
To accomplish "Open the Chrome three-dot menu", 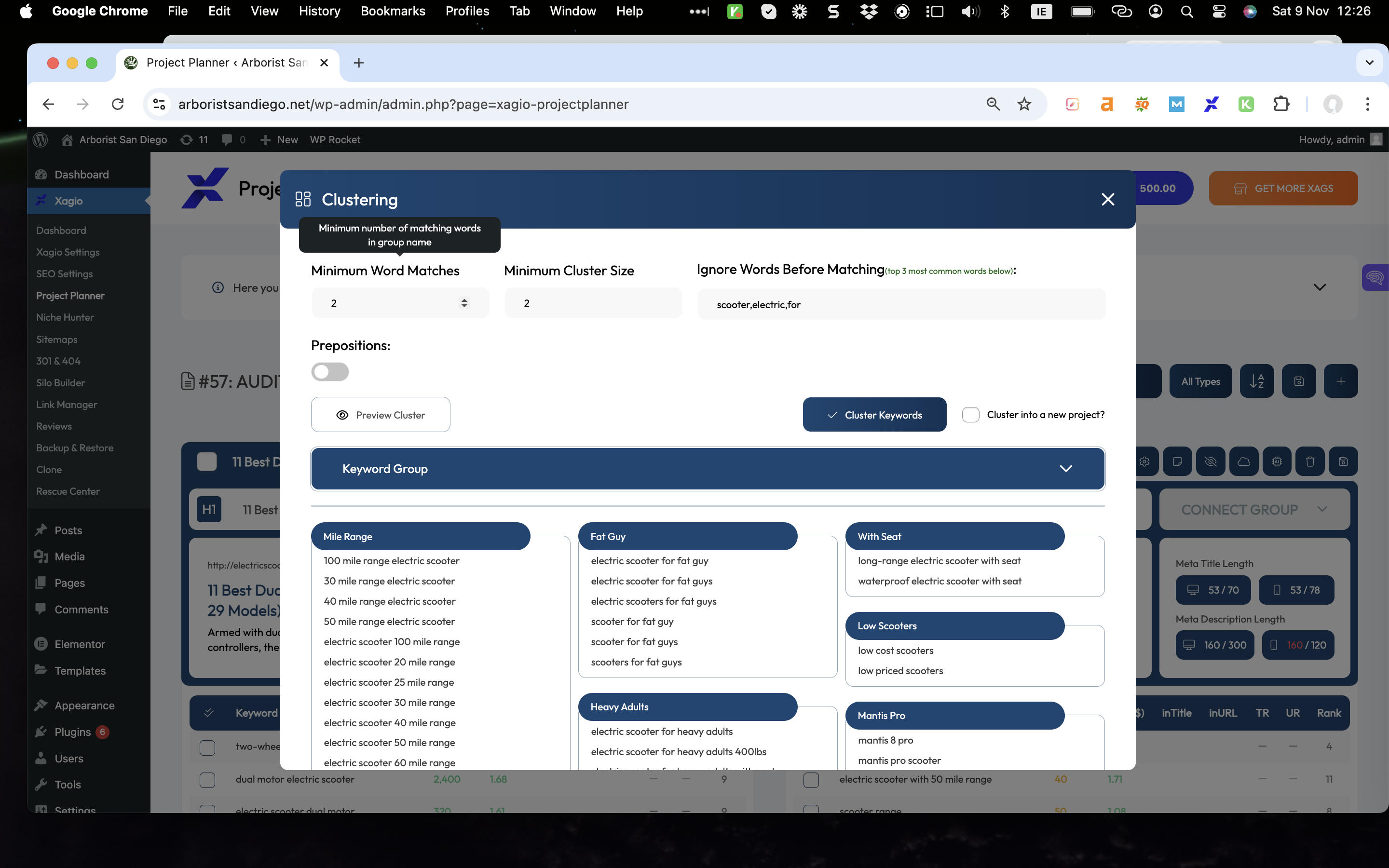I will (1368, 104).
